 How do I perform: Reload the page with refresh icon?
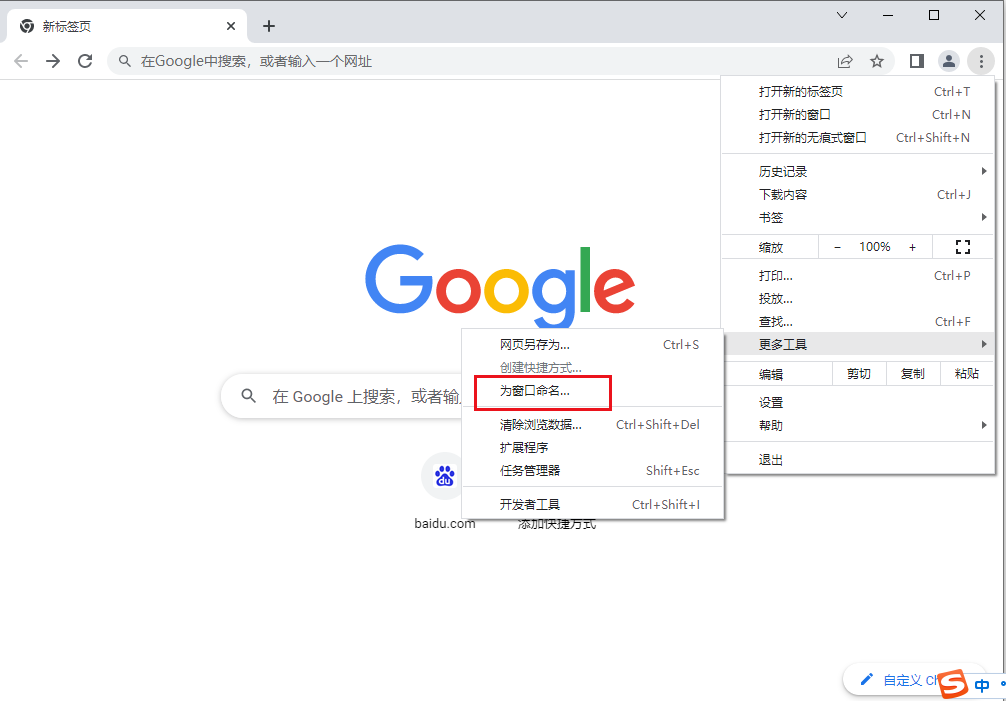click(x=85, y=61)
